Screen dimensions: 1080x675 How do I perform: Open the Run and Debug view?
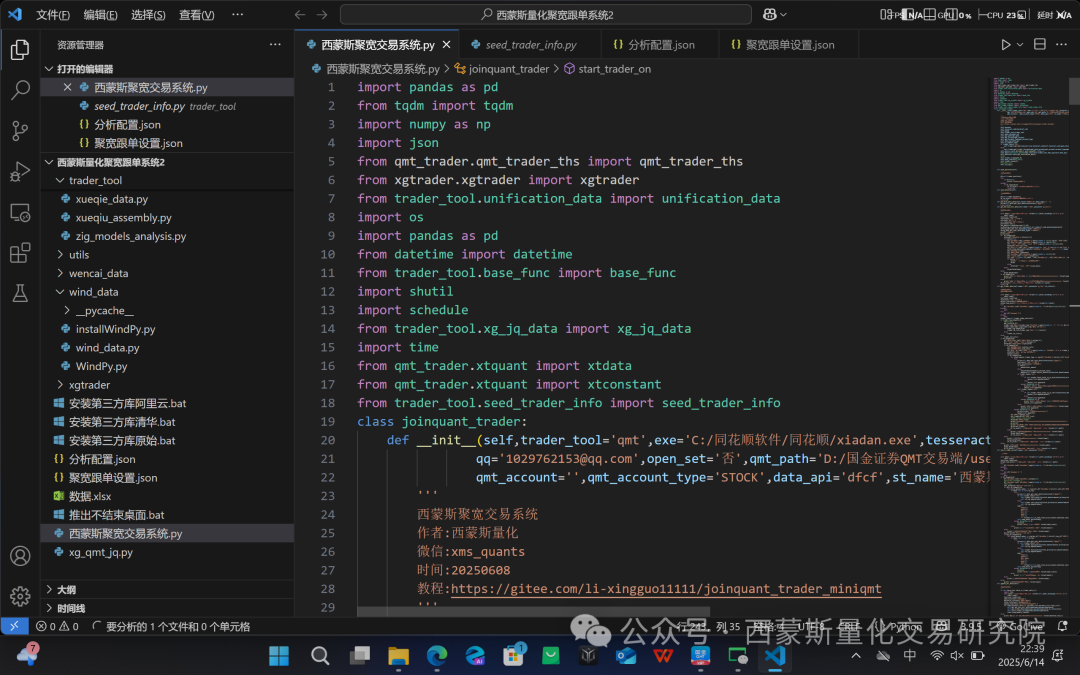(x=20, y=172)
